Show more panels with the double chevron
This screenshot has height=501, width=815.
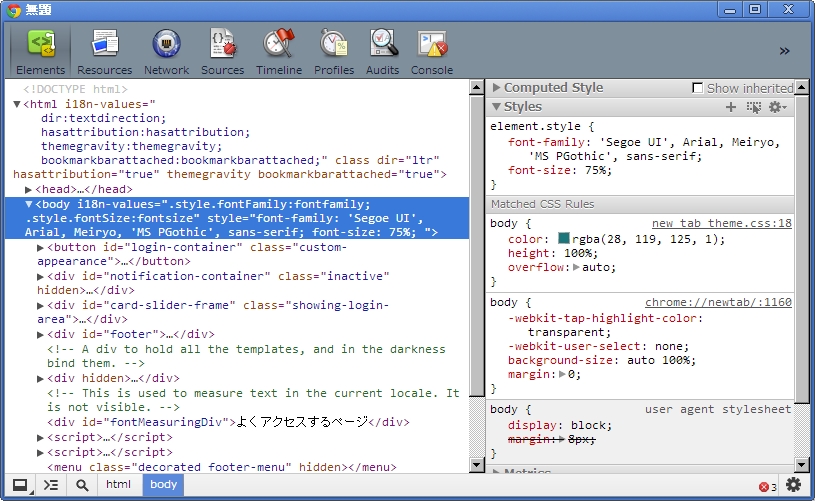tap(784, 51)
